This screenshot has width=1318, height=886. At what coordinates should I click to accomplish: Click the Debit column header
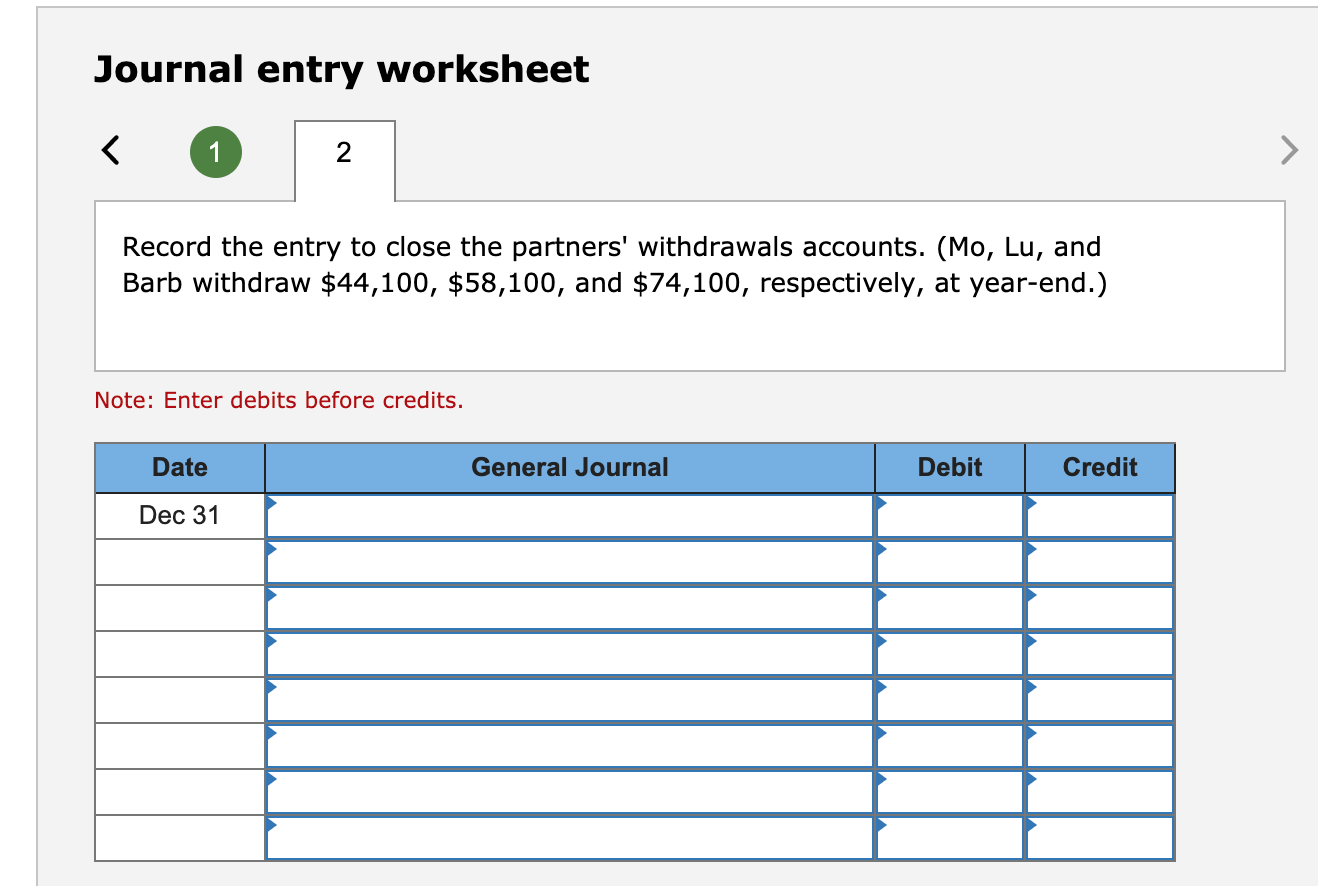(948, 467)
